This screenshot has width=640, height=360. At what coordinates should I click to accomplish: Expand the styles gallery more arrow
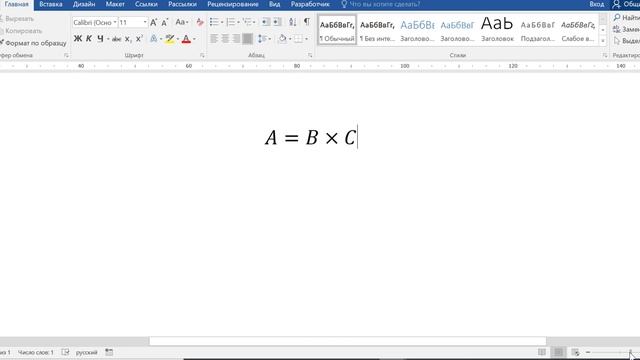(603, 40)
